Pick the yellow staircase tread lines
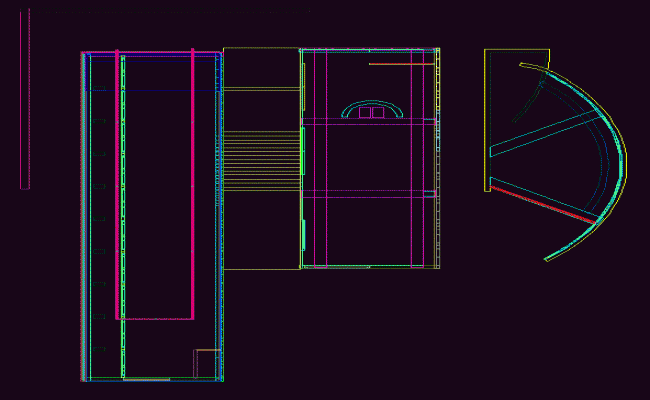The height and width of the screenshot is (400, 650). pos(262,161)
